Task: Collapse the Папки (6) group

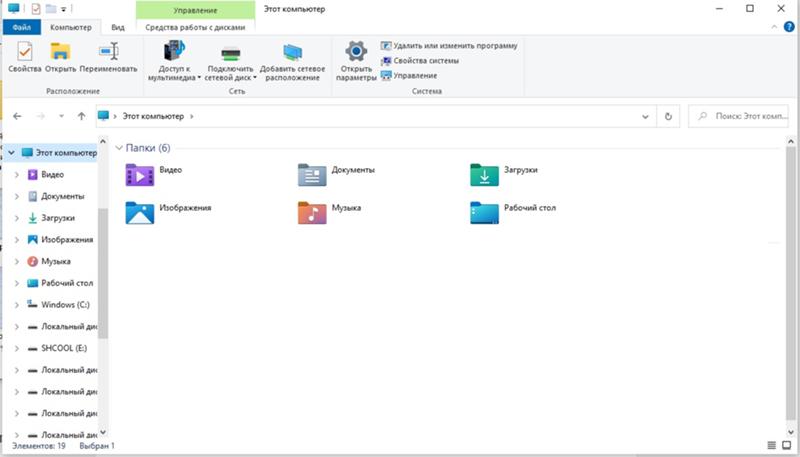Action: tap(119, 148)
